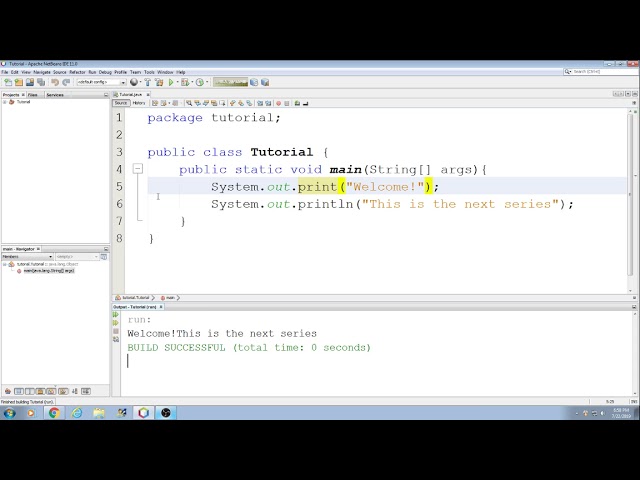Toggle Show Non-Public Members in Navigator

pos(41,391)
